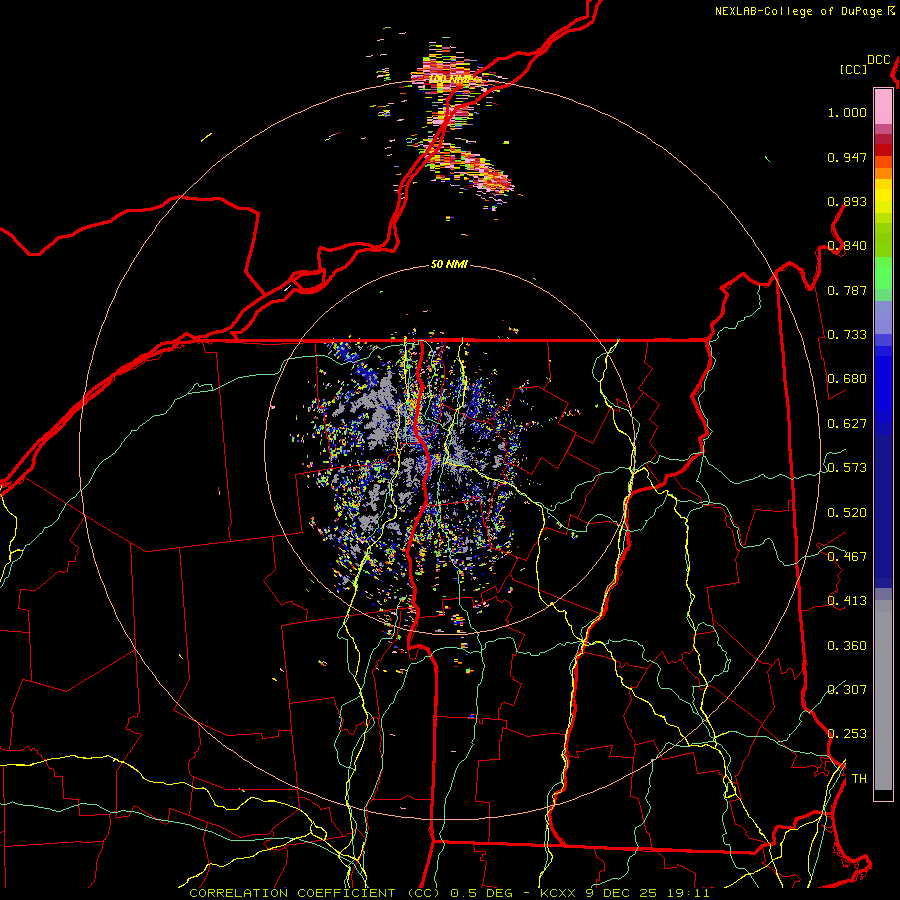Click the 19:11 timestamp in the caption
The image size is (900, 900).
pos(688,893)
